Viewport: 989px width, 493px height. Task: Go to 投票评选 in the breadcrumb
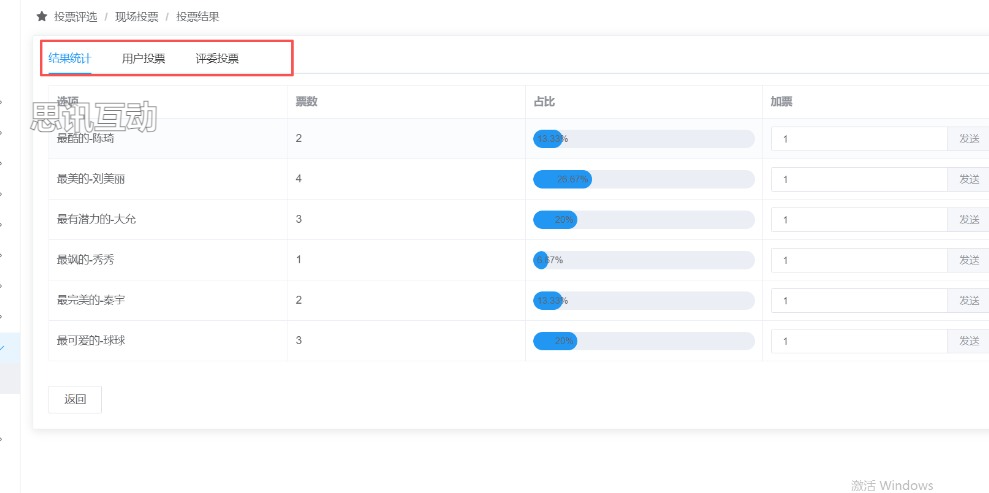76,17
